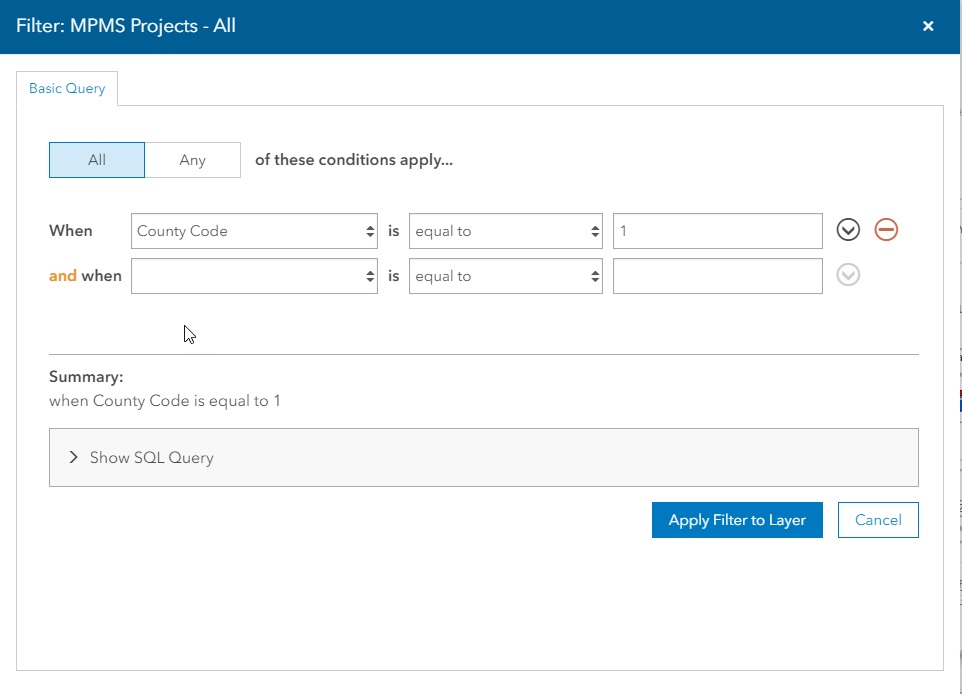Expand the Show SQL Query chevron

74,457
